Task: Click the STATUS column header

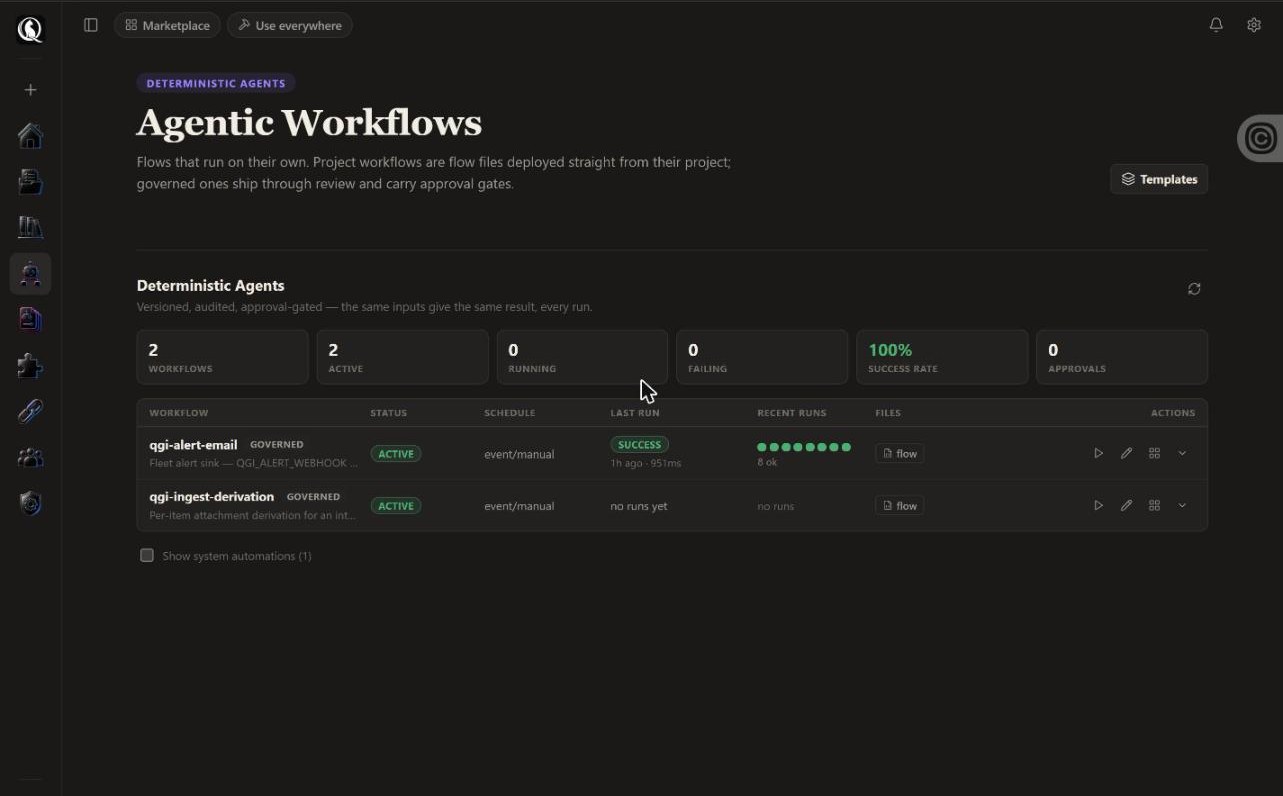Action: [x=389, y=412]
